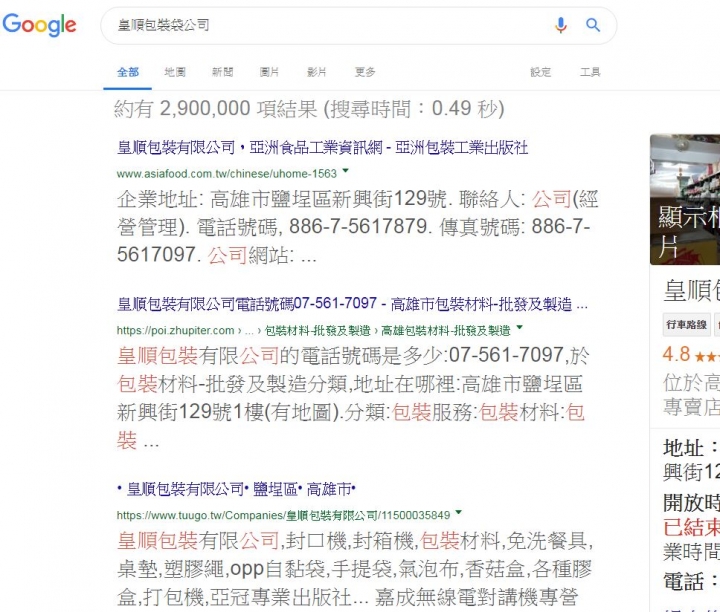
Task: Expand dropdown arrow next to asiafood URL
Action: pyautogui.click(x=345, y=171)
